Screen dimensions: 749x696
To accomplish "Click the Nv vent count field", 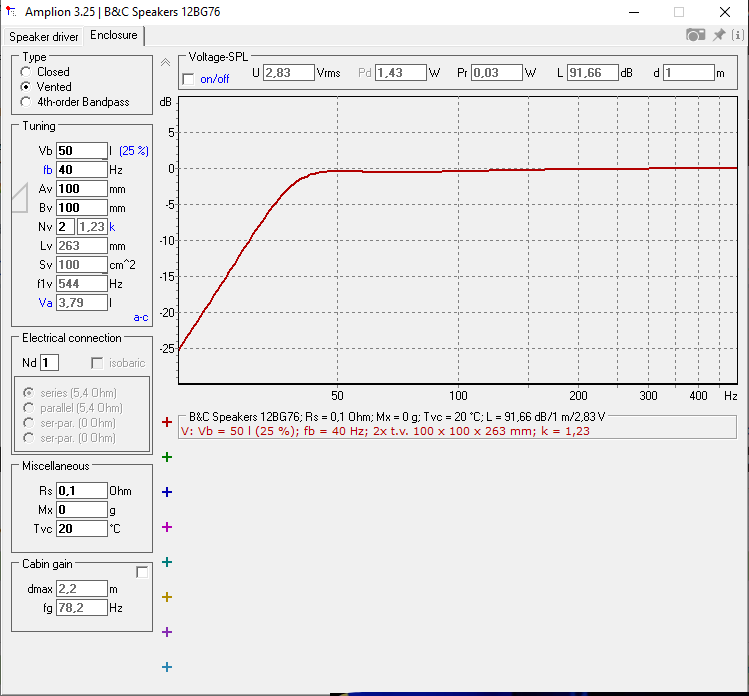I will 65,226.
